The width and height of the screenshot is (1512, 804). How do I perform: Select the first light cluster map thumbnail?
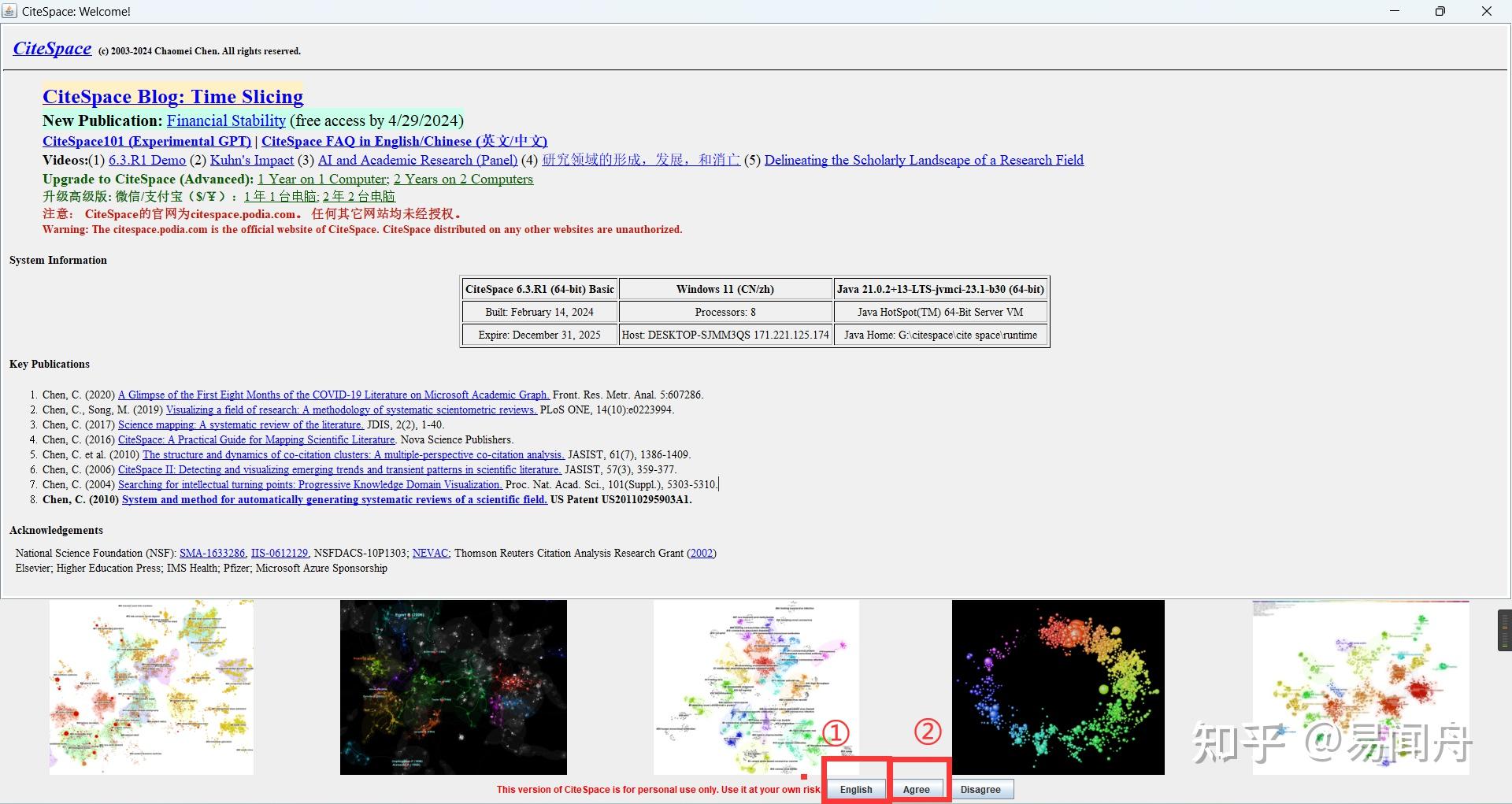[x=151, y=687]
